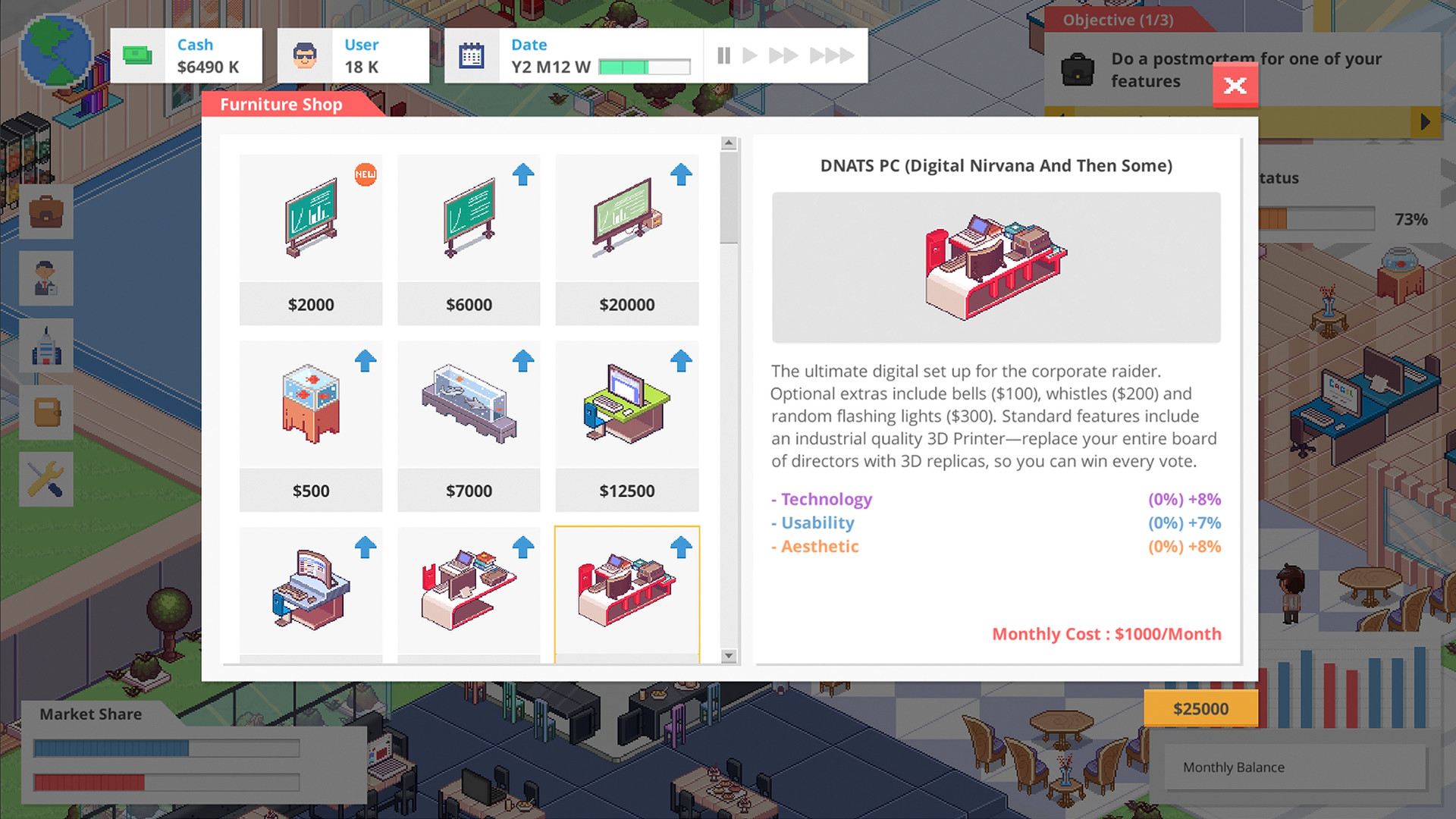
Task: Set game speed to normal play
Action: (750, 55)
